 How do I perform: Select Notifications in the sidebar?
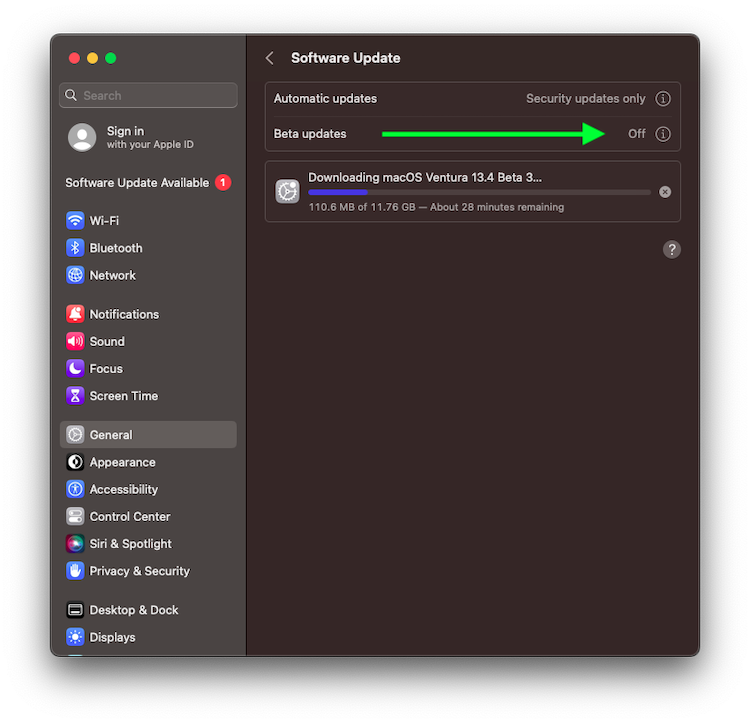click(148, 314)
